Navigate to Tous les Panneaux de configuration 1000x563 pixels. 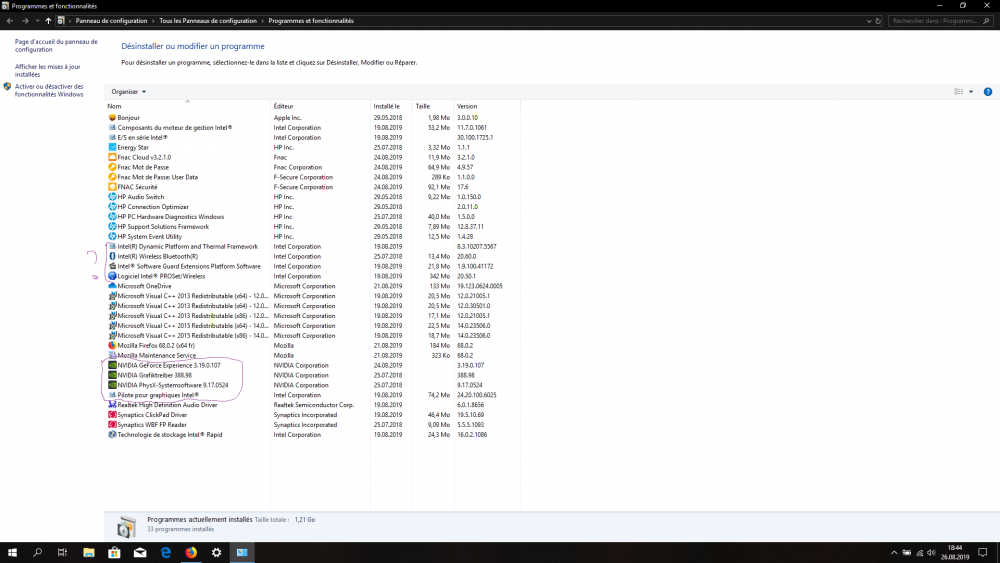(208, 20)
